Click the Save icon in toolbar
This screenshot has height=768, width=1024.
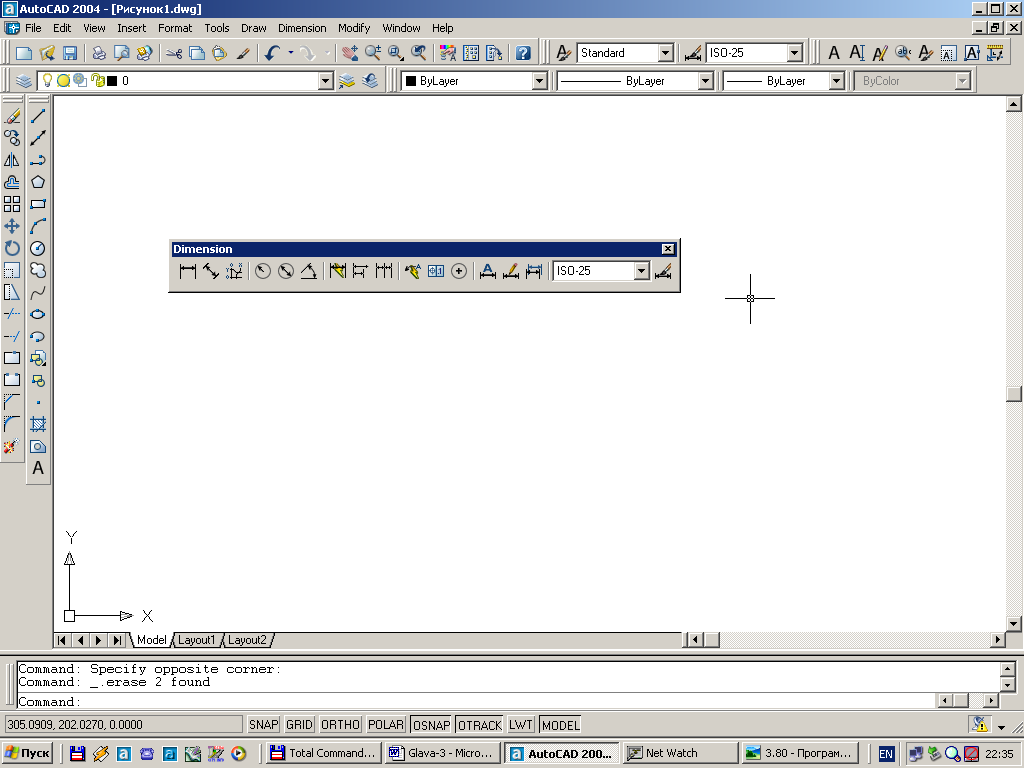point(70,53)
